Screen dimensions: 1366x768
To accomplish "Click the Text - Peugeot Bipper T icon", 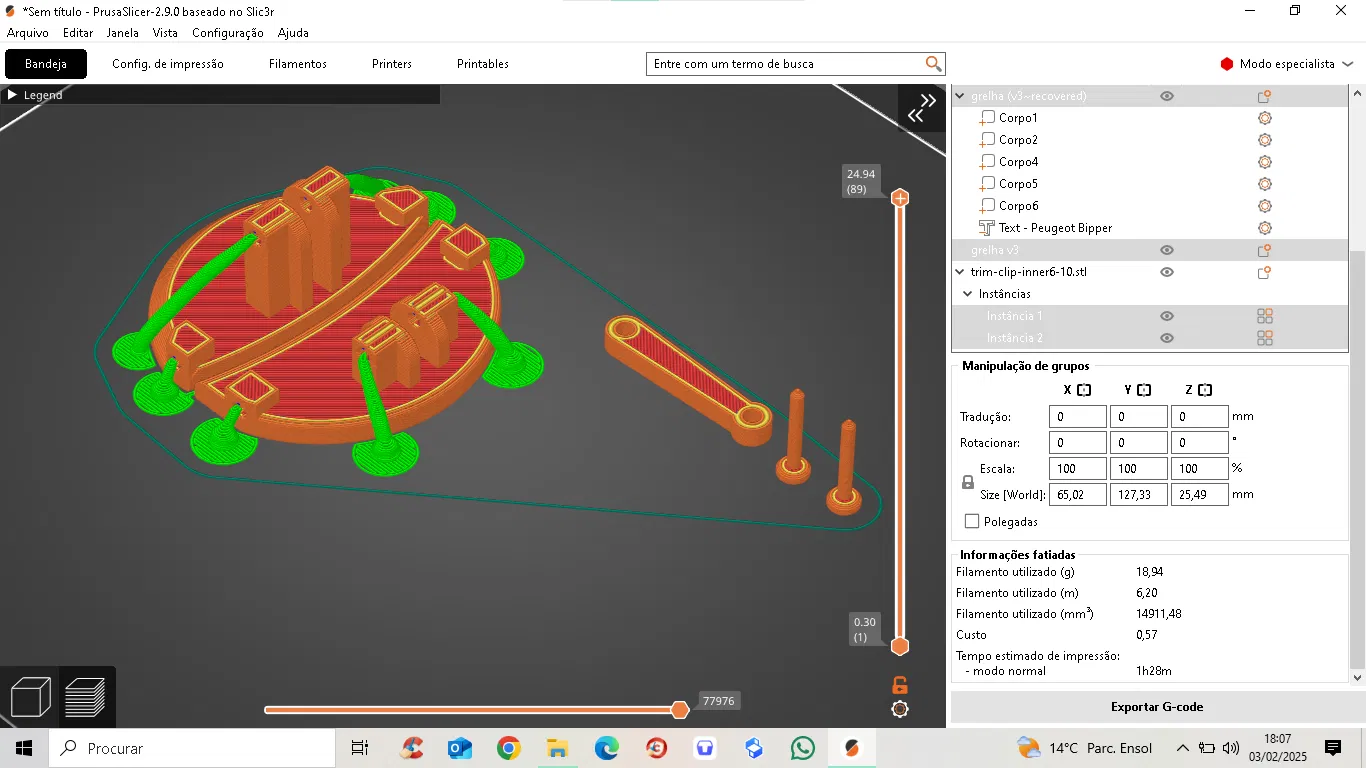I will 987,228.
